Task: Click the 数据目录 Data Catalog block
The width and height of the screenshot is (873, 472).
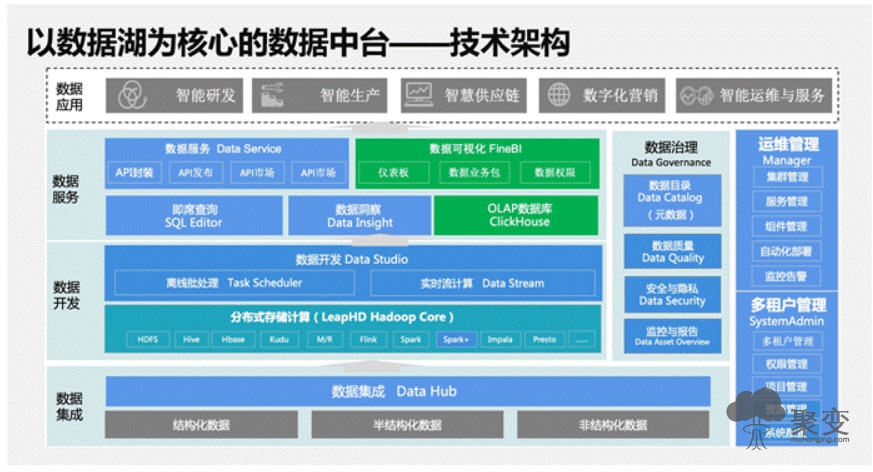Action: [672, 200]
